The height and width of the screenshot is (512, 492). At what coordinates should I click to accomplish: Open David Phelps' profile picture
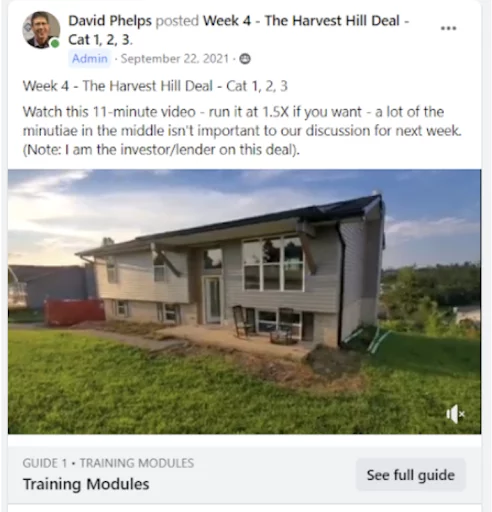click(x=41, y=30)
